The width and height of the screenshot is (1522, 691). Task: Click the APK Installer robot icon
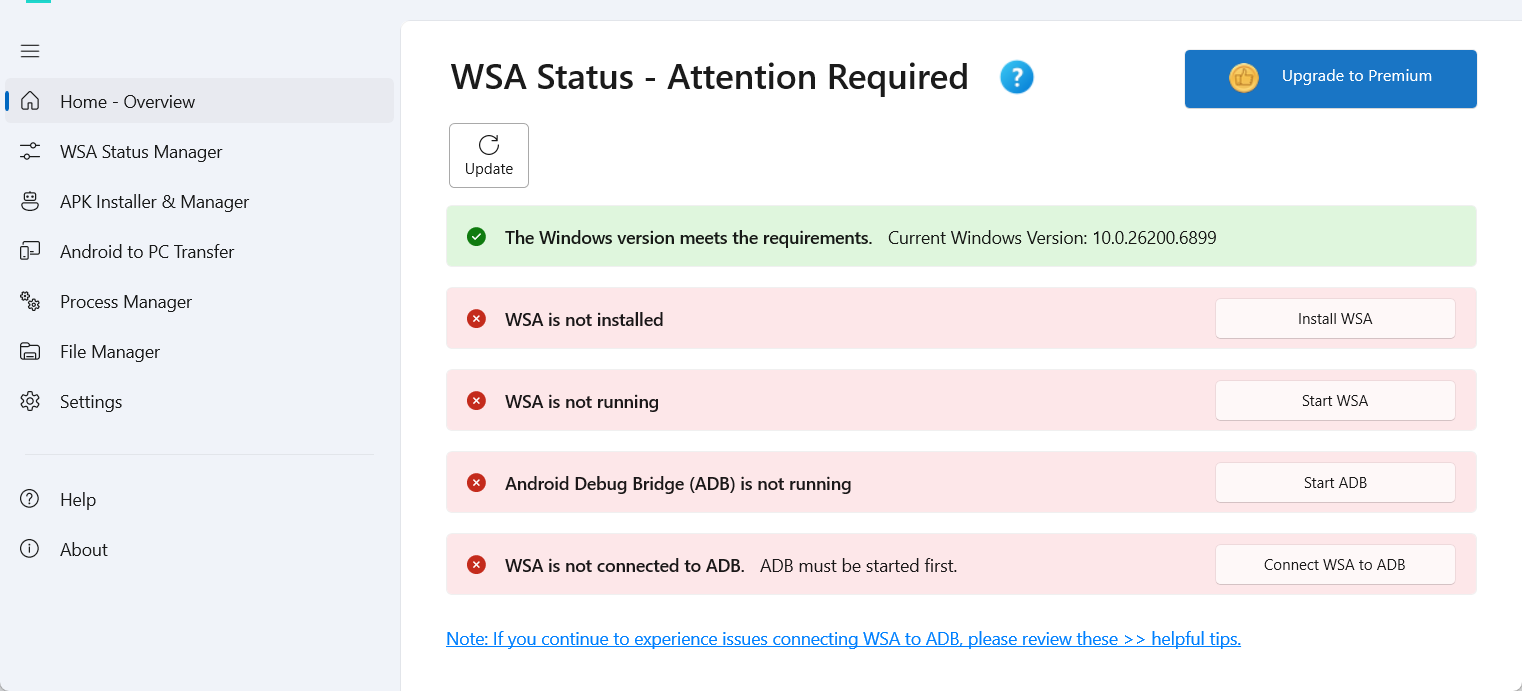coord(30,201)
